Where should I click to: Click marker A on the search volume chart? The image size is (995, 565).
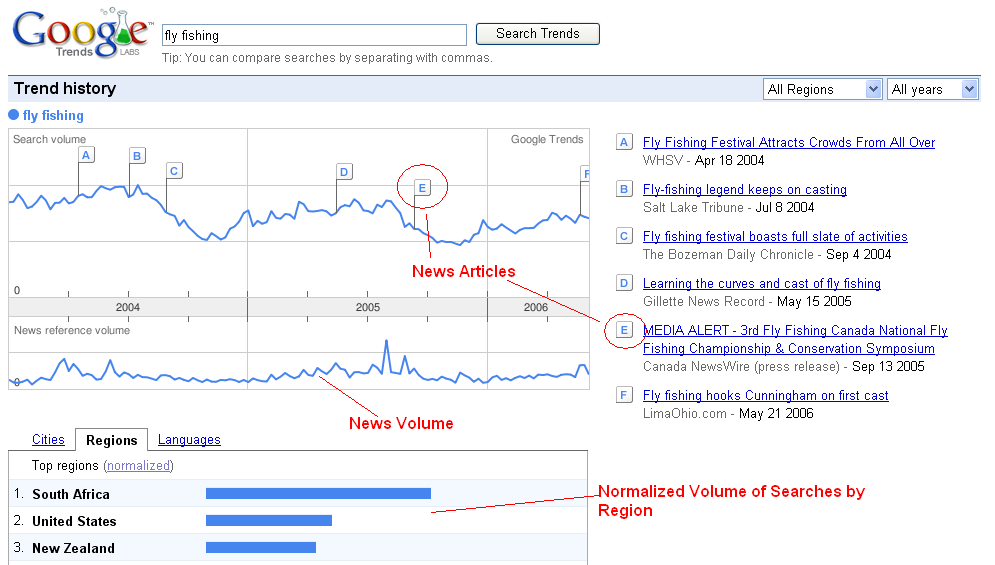(x=86, y=155)
